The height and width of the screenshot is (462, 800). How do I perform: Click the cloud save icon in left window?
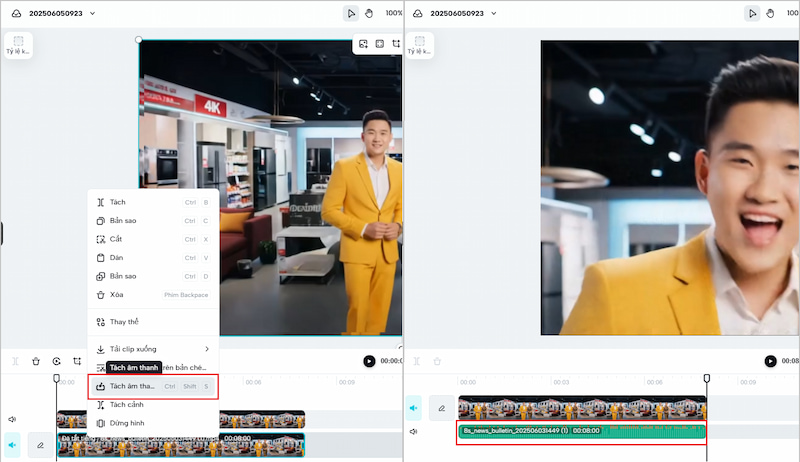click(16, 13)
